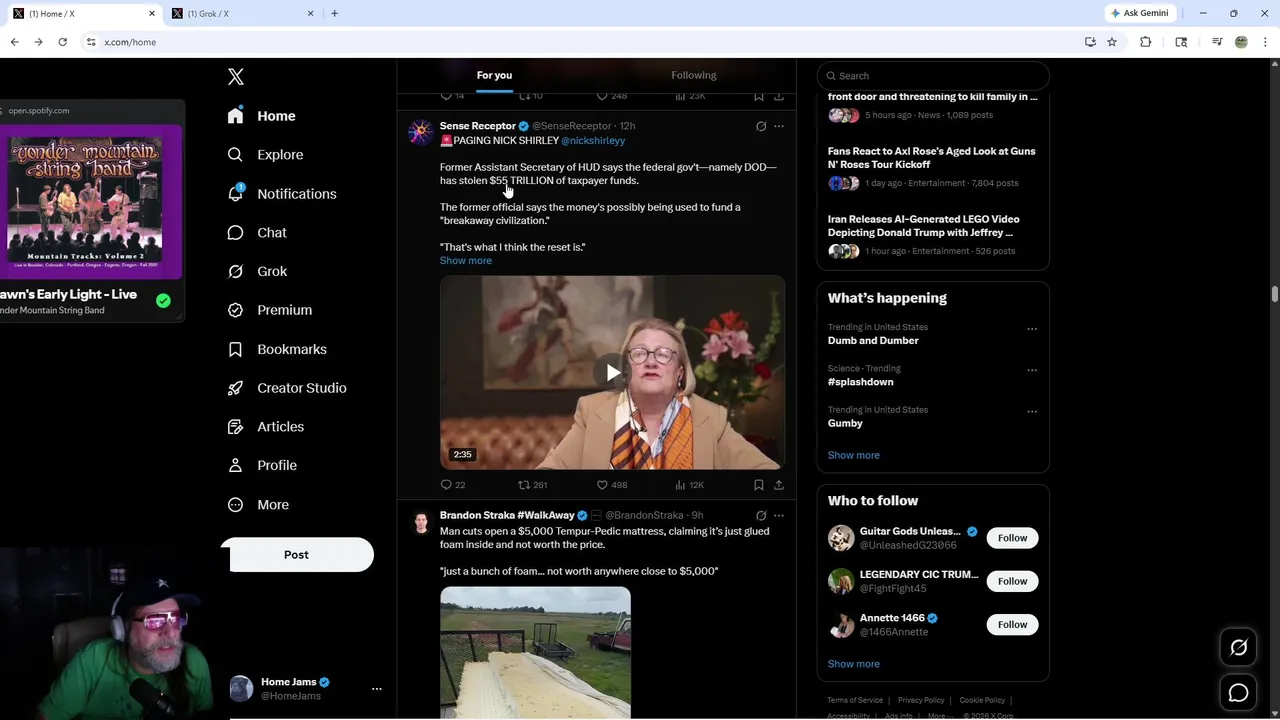1280x720 pixels.
Task: Follow Annette 1466
Action: click(x=1012, y=624)
